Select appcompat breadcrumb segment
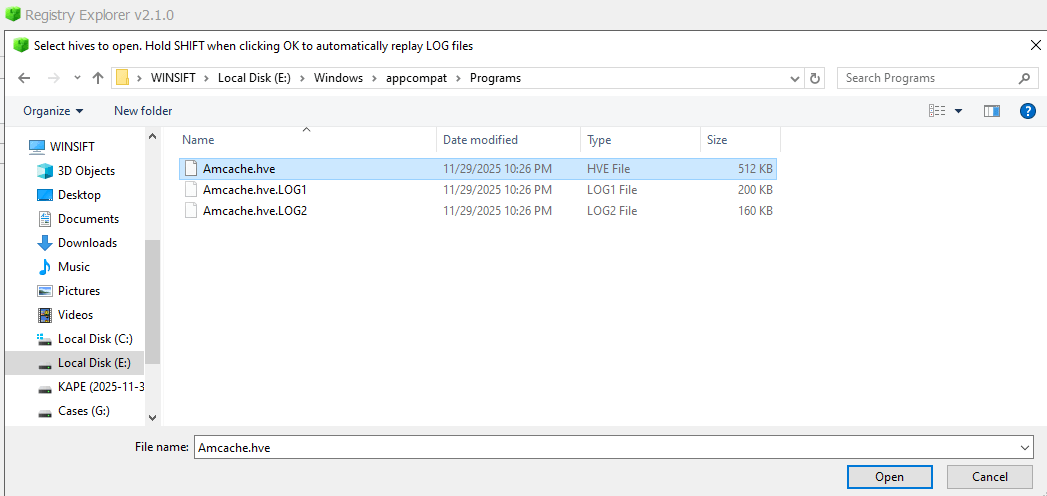The width and height of the screenshot is (1047, 496). pyautogui.click(x=417, y=78)
